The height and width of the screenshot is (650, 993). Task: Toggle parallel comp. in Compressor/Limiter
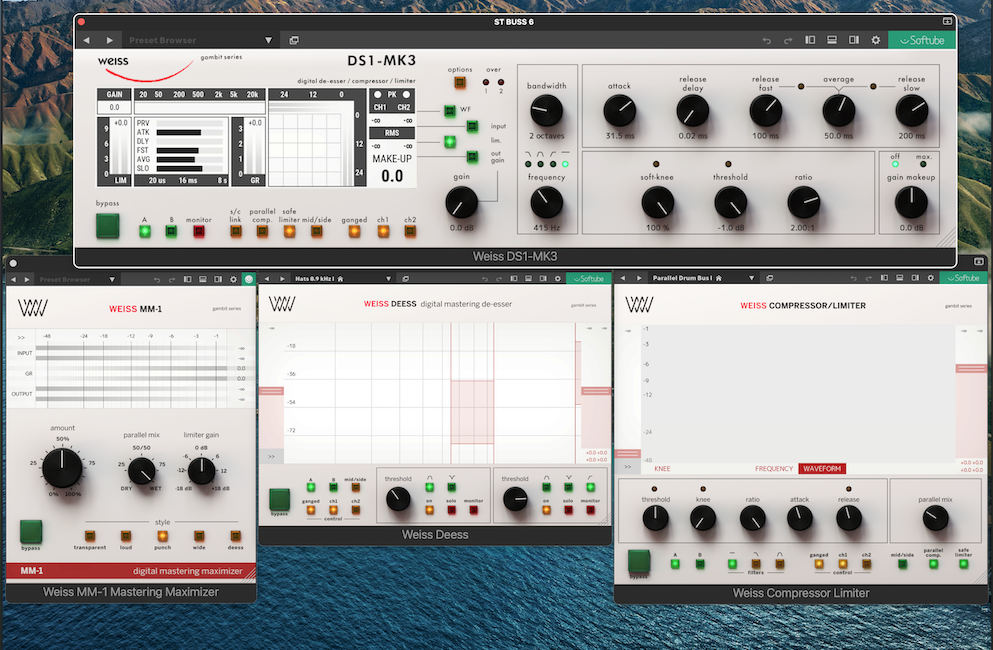[x=933, y=564]
